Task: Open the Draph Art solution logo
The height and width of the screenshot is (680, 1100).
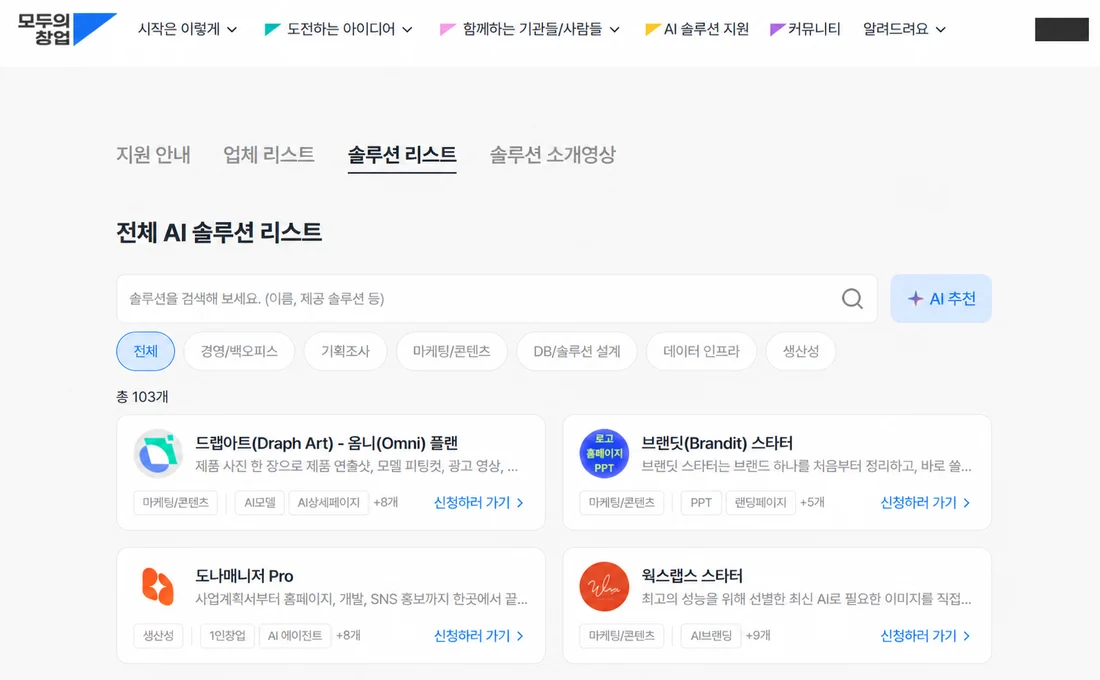Action: [158, 453]
